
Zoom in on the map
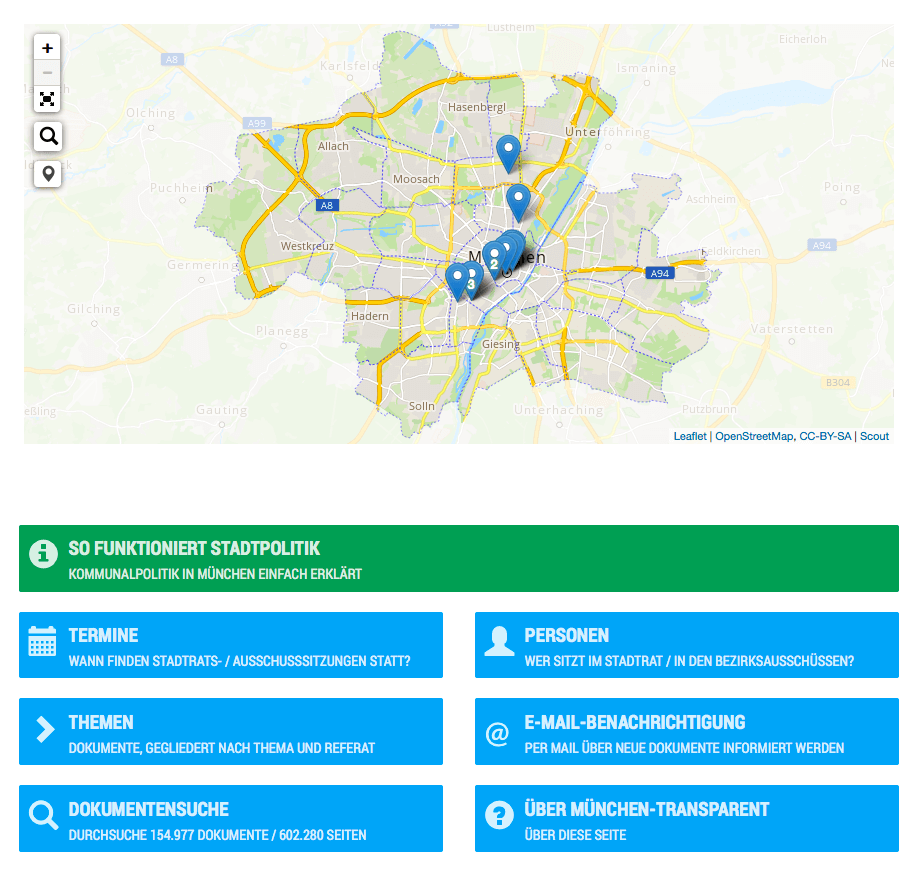point(47,47)
